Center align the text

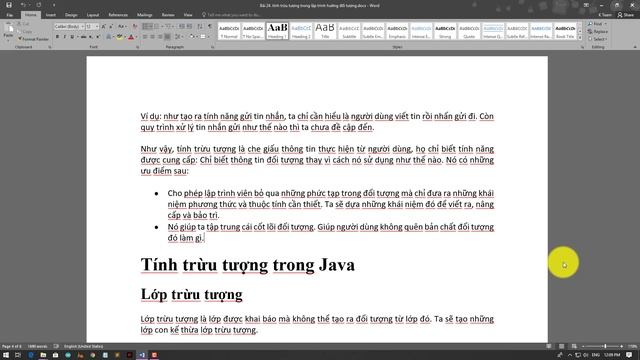pos(152,37)
